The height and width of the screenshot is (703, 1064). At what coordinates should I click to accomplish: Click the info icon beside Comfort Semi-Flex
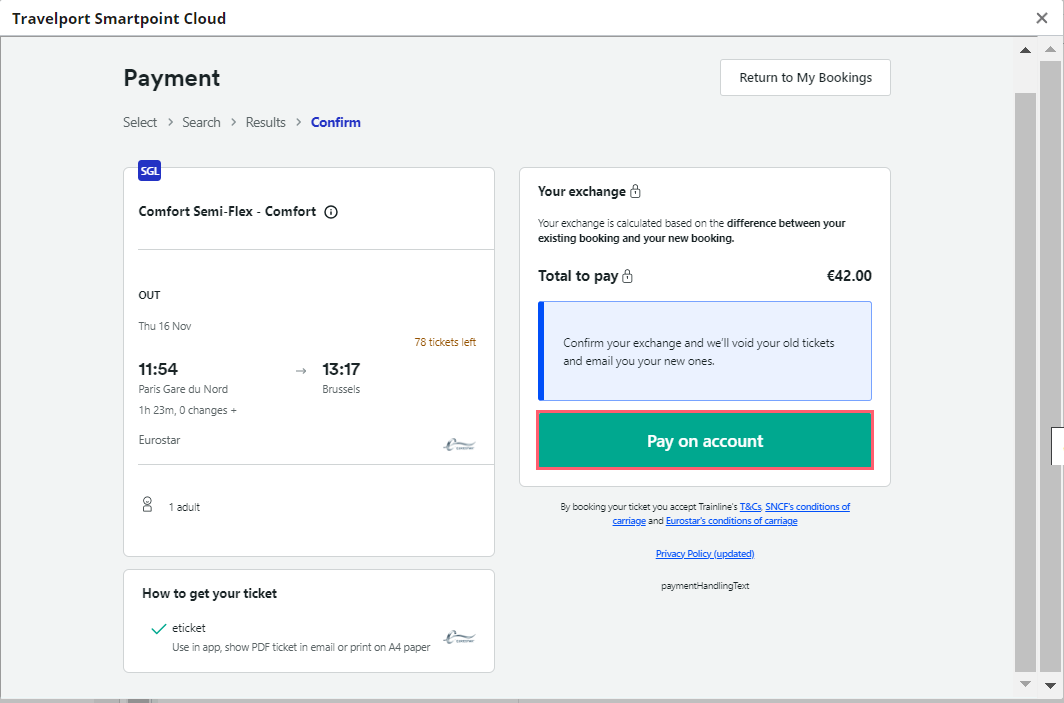331,212
